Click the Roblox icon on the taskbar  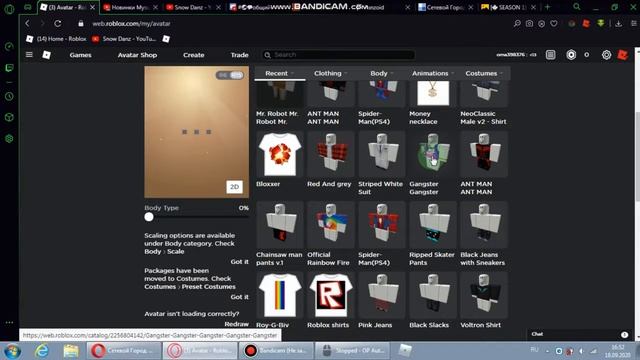click(x=404, y=351)
